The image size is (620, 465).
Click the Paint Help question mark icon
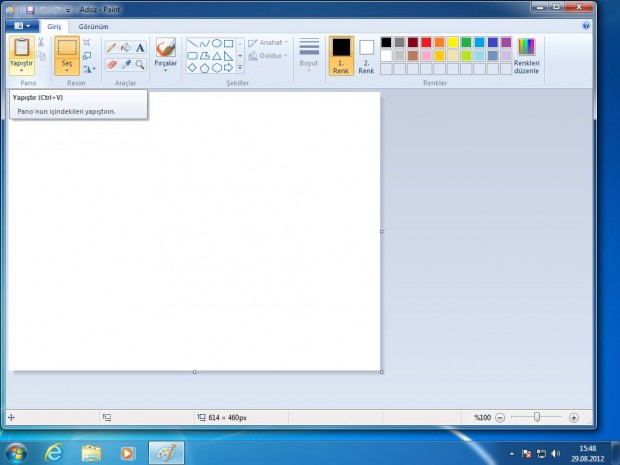[x=586, y=26]
